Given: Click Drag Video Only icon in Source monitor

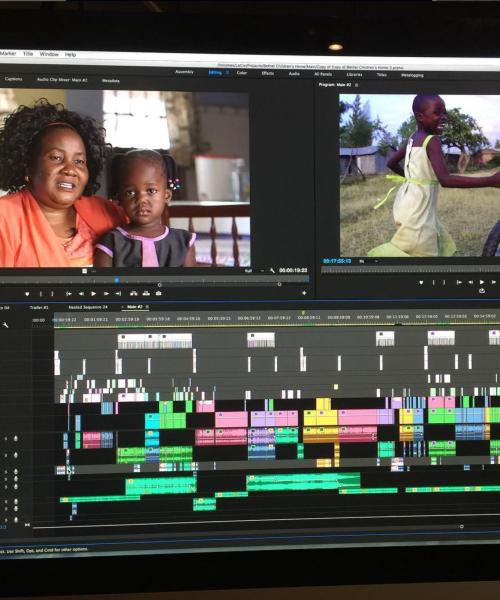Looking at the screenshot, I should pos(85,271).
